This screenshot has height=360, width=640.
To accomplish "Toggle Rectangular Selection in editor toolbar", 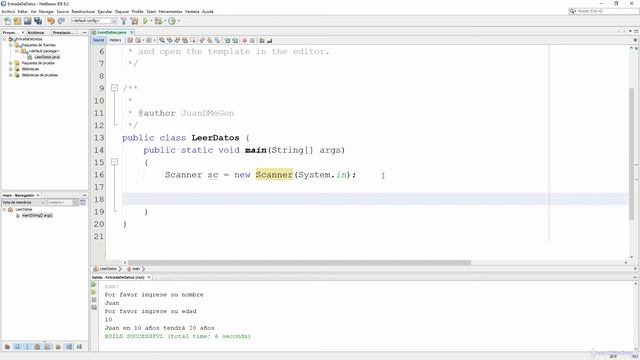I will tap(193, 40).
